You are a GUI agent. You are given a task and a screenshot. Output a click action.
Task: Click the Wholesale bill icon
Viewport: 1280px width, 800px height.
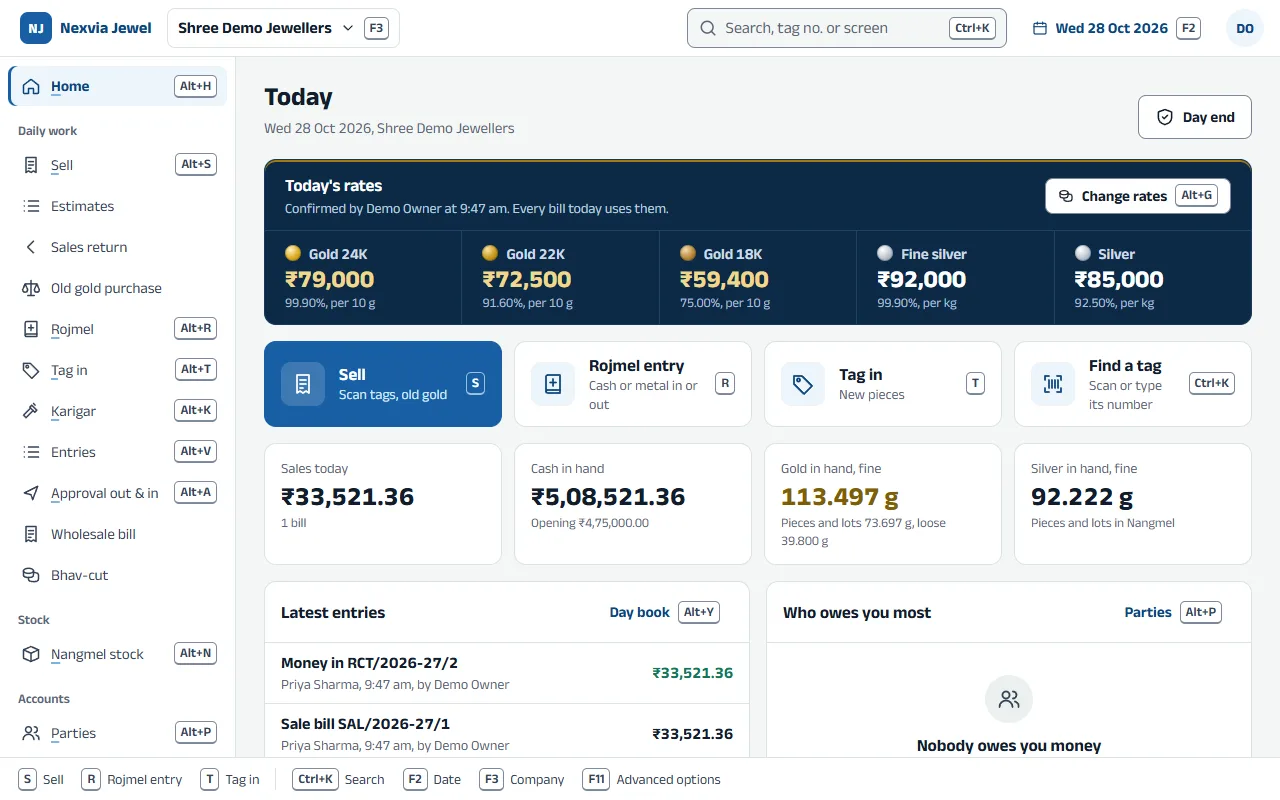[31, 534]
